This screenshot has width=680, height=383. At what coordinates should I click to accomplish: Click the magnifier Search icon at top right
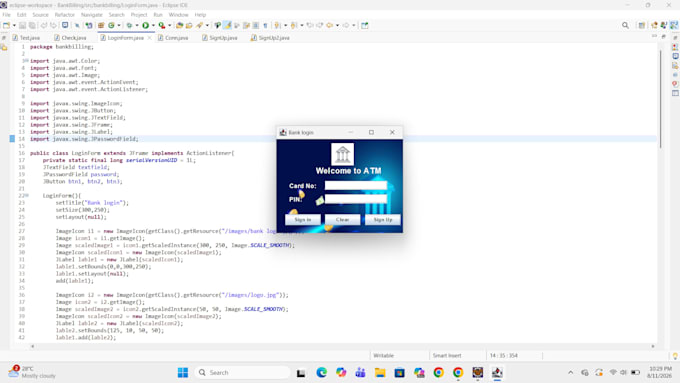(x=625, y=26)
